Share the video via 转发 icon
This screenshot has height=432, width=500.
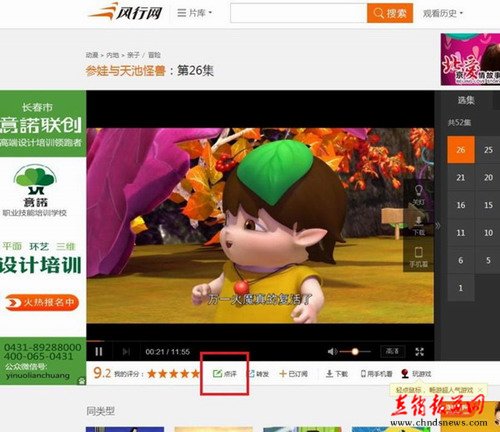pyautogui.click(x=251, y=373)
